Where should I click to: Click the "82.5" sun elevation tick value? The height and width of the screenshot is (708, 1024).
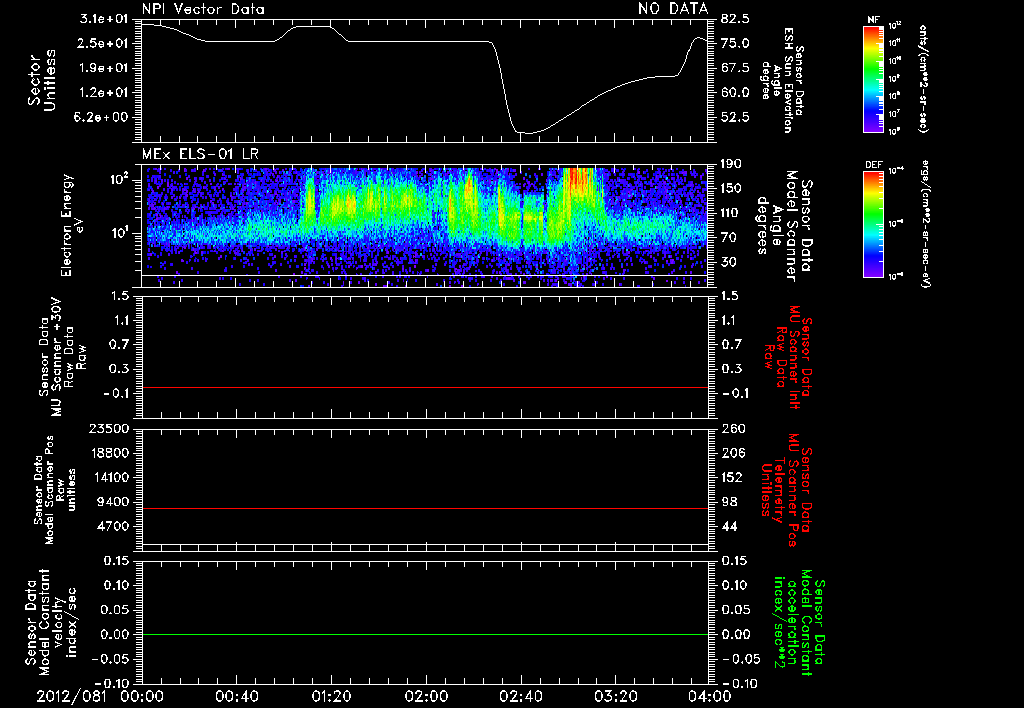coord(735,19)
